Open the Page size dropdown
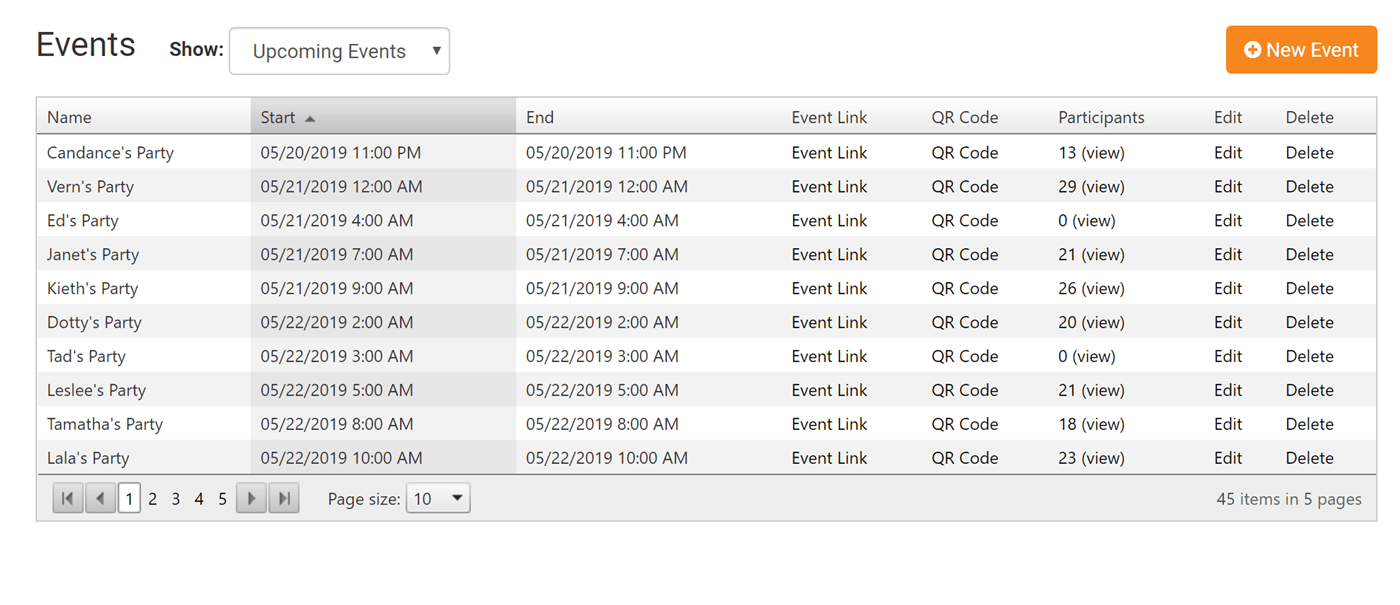Viewport: 1400px width, 605px height. [x=438, y=498]
